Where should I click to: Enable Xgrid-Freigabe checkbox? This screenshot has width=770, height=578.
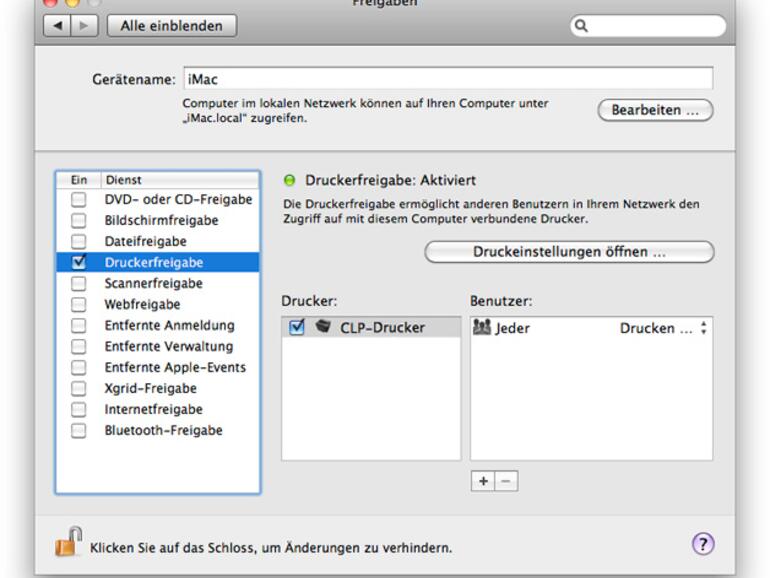pyautogui.click(x=79, y=388)
